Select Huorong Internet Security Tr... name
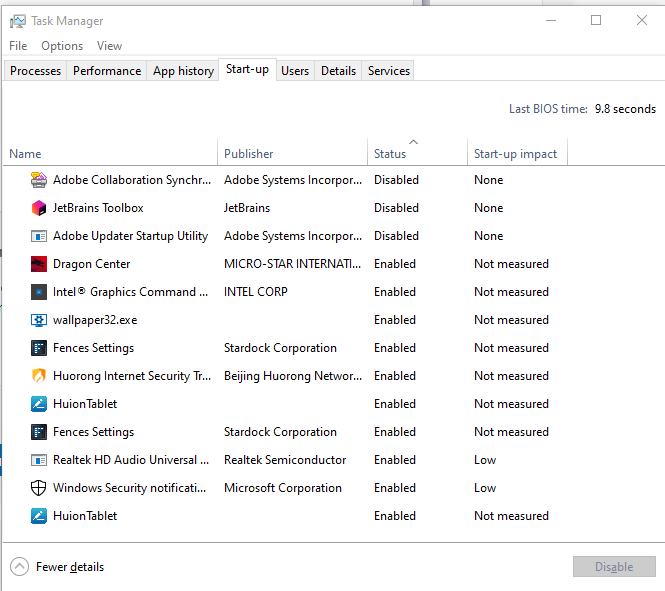 coord(132,376)
